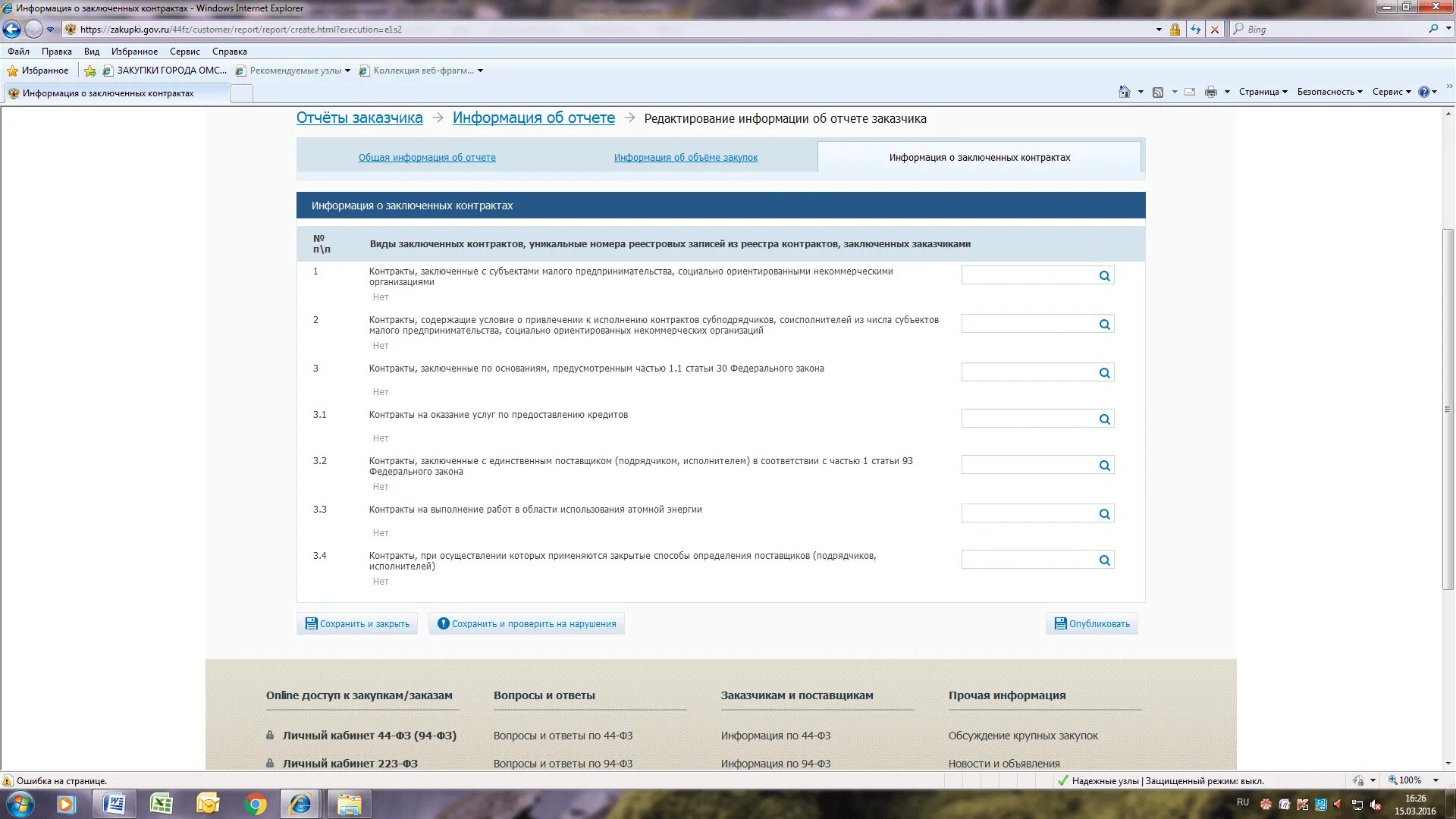
Task: Click the add to favorites star icon
Action: click(x=90, y=71)
